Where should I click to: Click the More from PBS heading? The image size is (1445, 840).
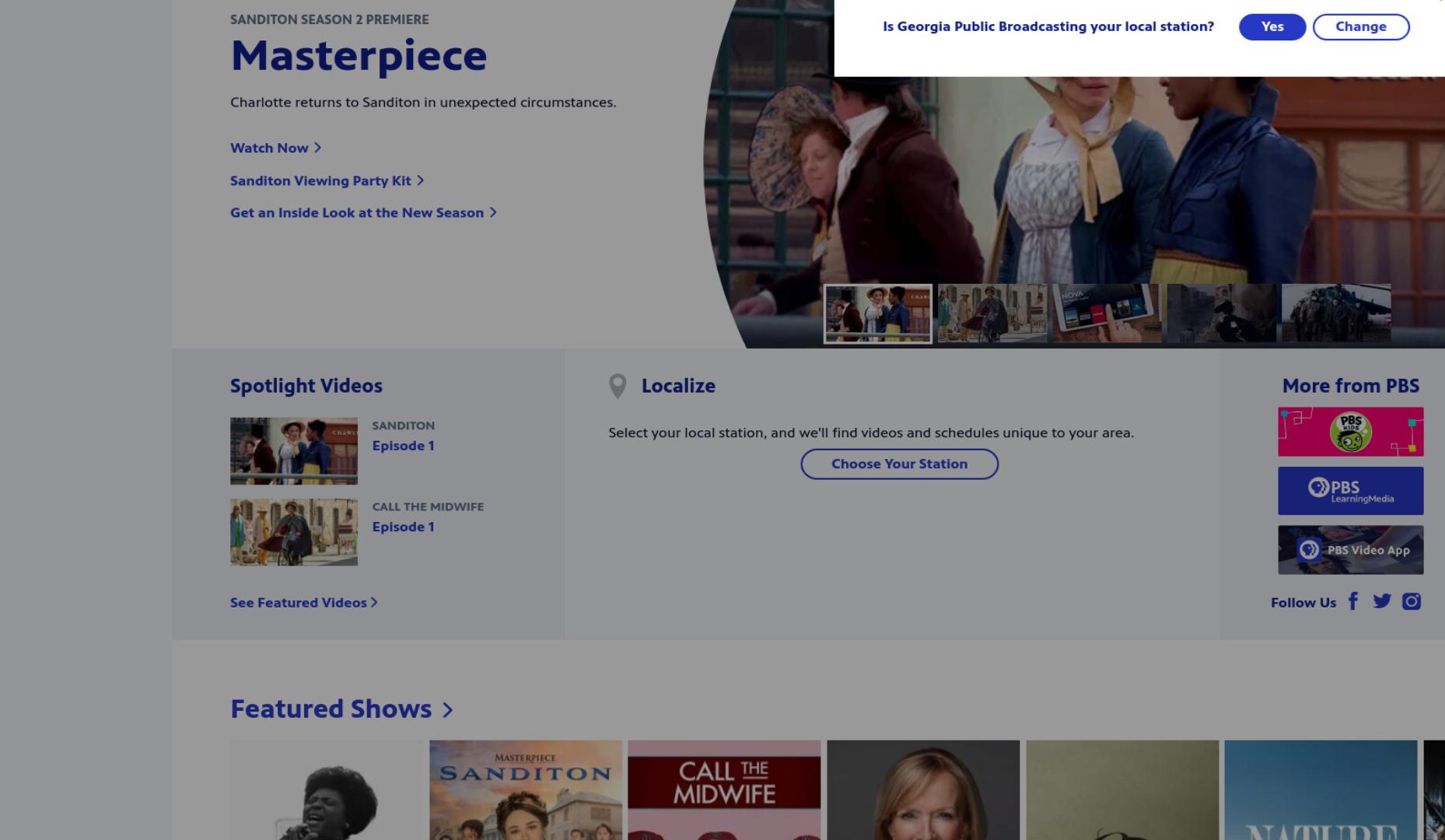click(x=1351, y=386)
